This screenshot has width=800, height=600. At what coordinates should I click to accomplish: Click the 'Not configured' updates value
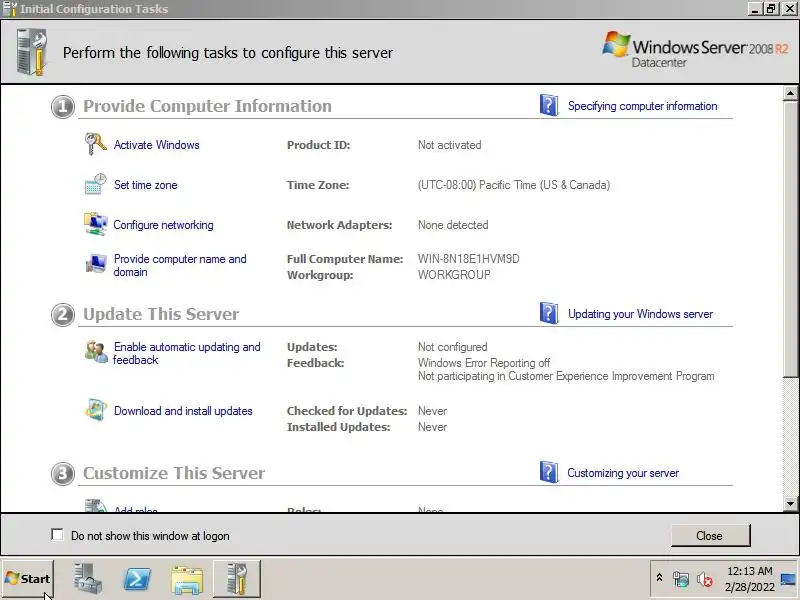point(453,347)
